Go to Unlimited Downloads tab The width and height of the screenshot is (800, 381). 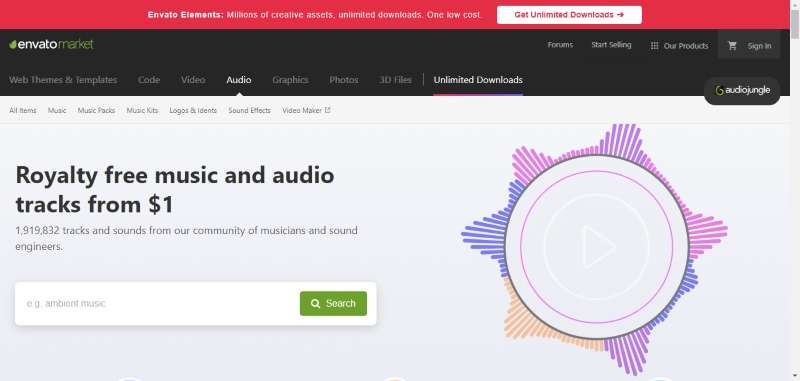pyautogui.click(x=478, y=80)
